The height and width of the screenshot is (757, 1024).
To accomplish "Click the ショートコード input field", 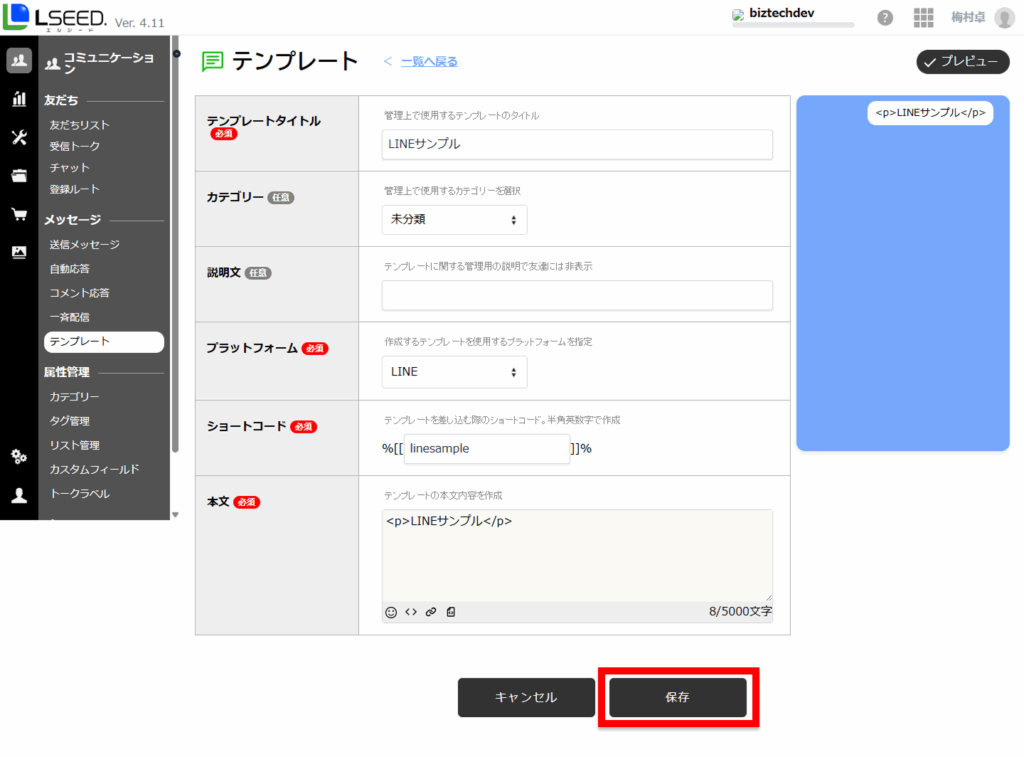I will (x=487, y=449).
